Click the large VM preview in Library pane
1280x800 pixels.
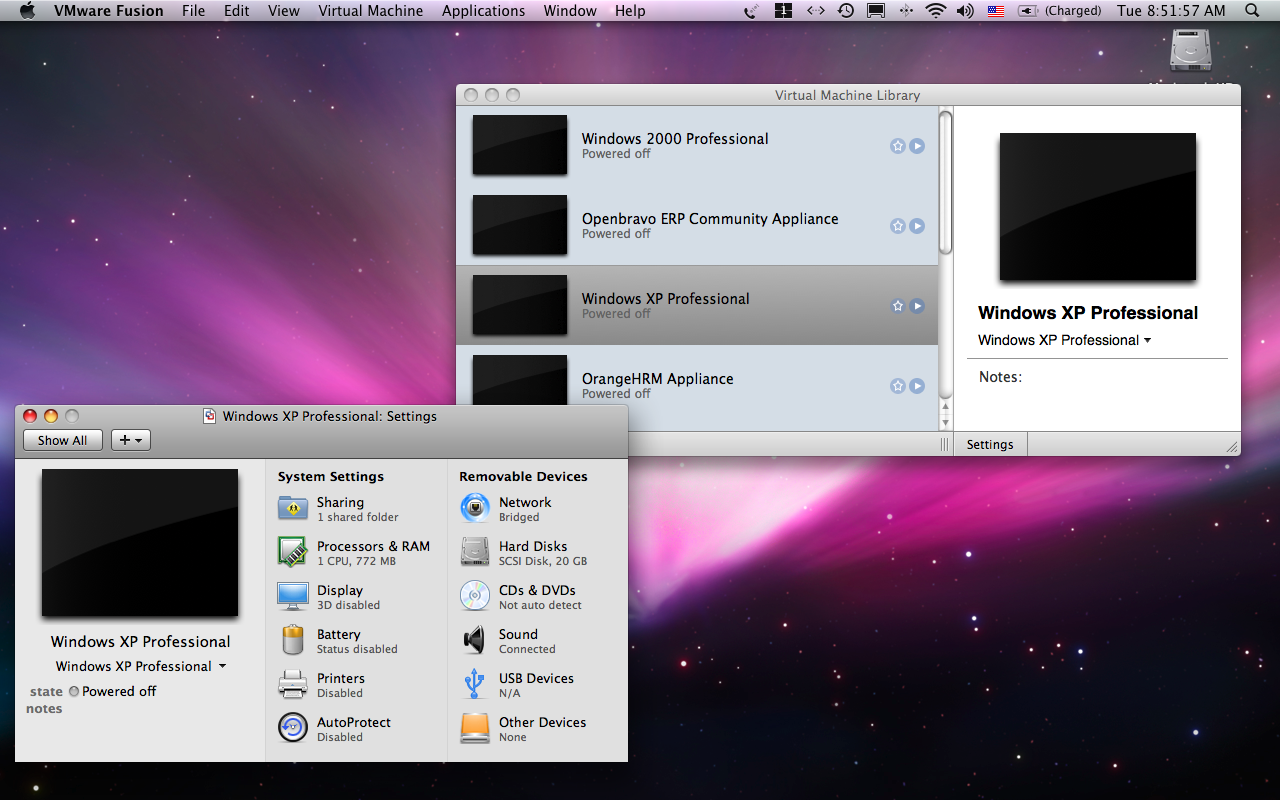pos(1098,207)
